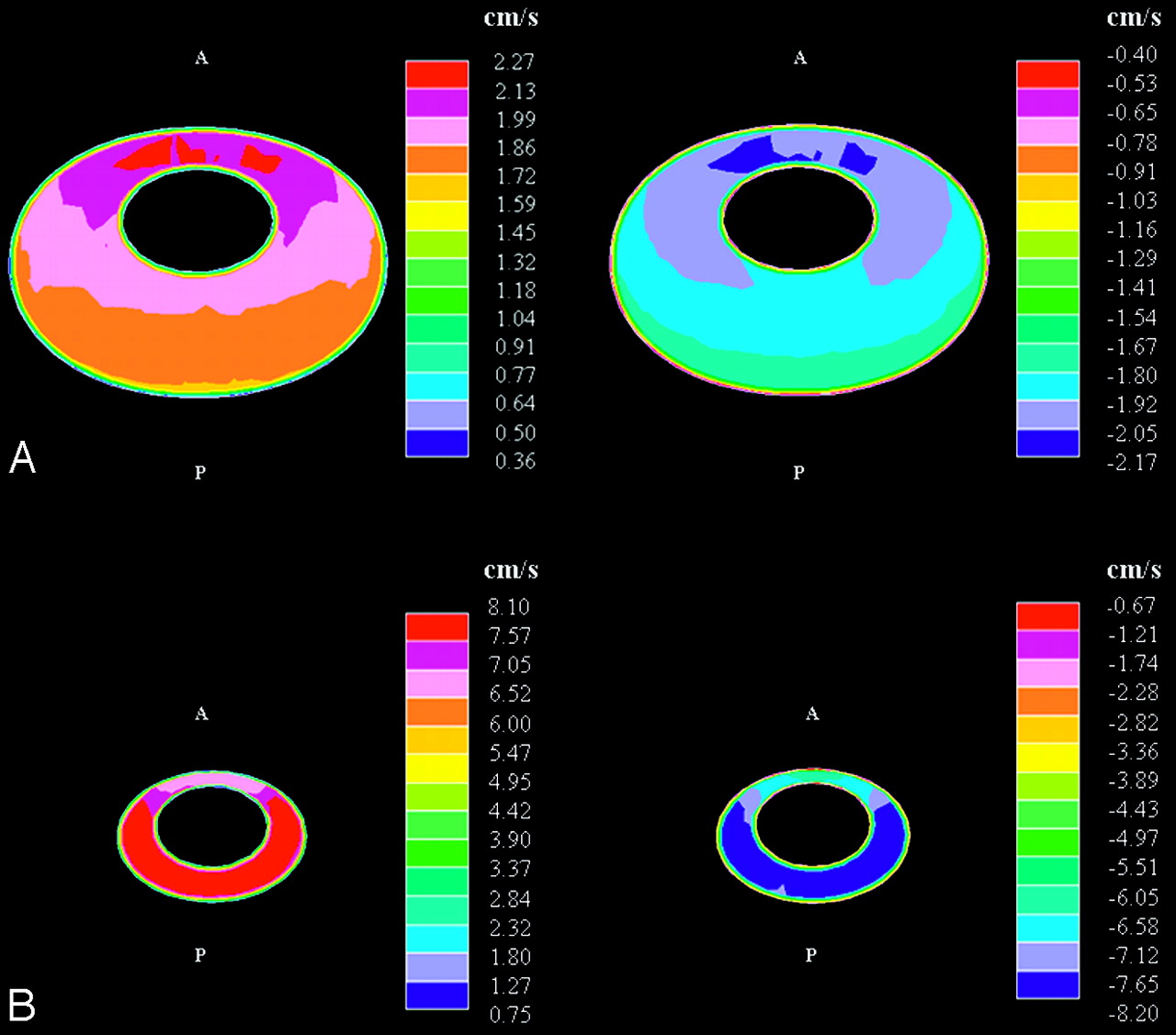Pick the dark blue swatch above -2.17
Image resolution: width=1176 pixels, height=1035 pixels.
click(x=1048, y=443)
